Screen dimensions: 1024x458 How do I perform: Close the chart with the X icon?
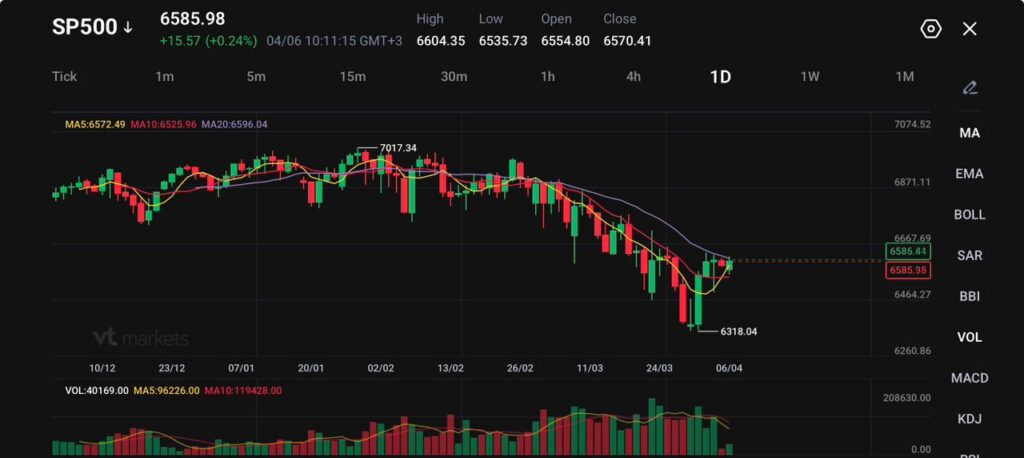pyautogui.click(x=969, y=28)
